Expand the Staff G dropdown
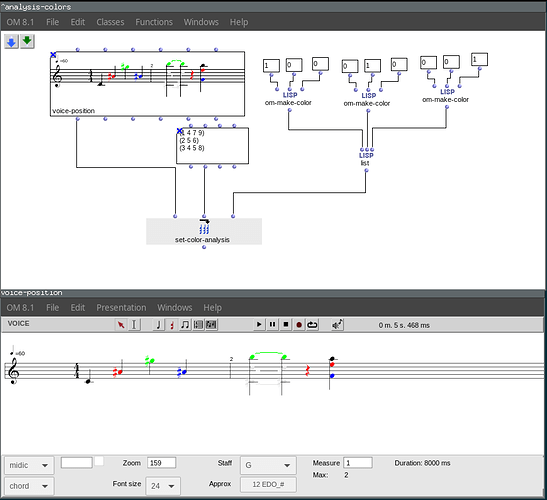This screenshot has width=547, height=500. tap(268, 465)
